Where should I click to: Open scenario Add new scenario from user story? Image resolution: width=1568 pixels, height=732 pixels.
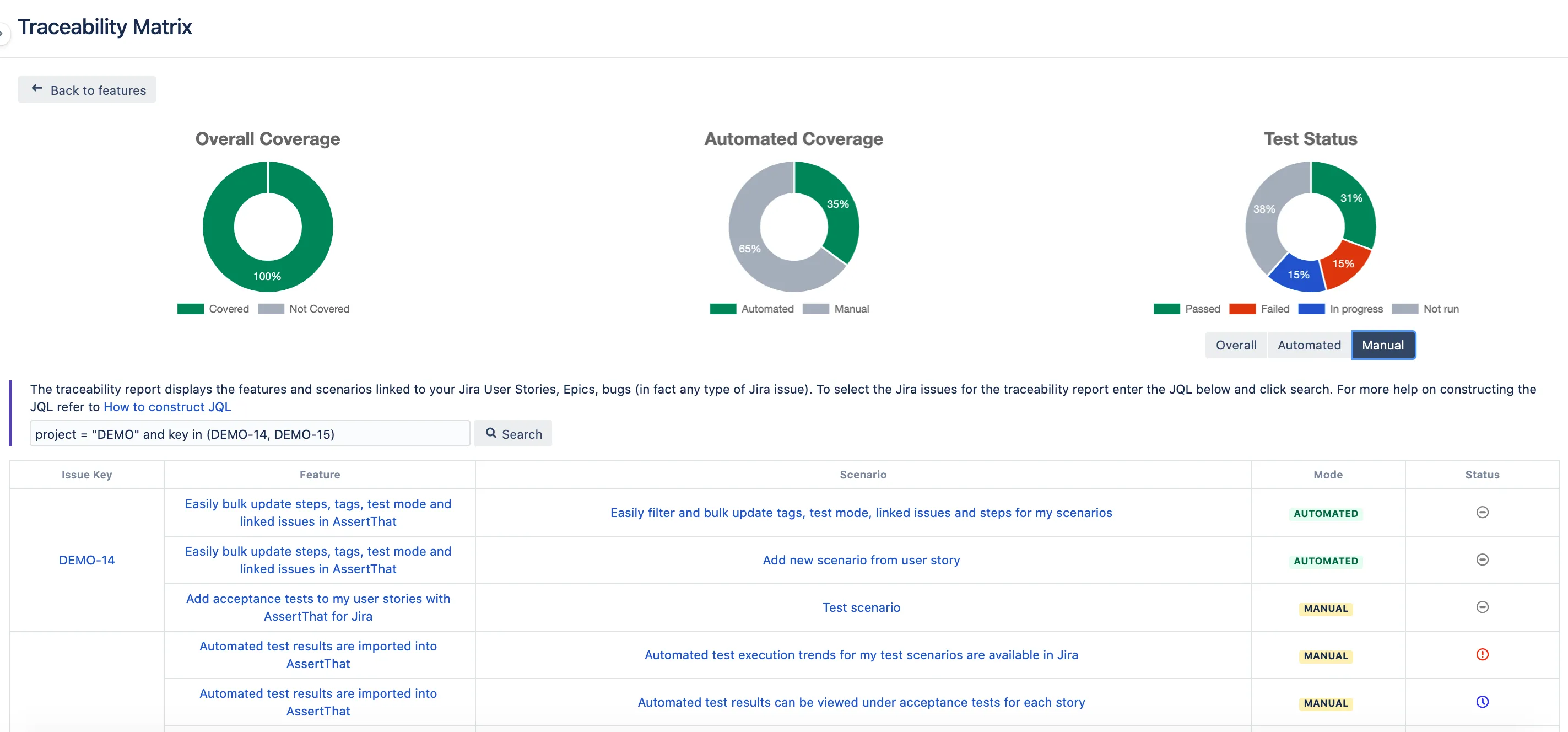click(x=861, y=560)
